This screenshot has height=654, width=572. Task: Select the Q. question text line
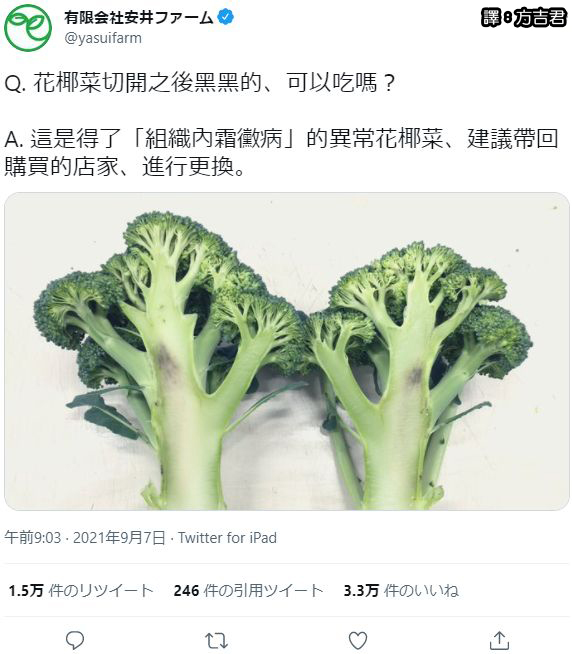click(x=199, y=83)
